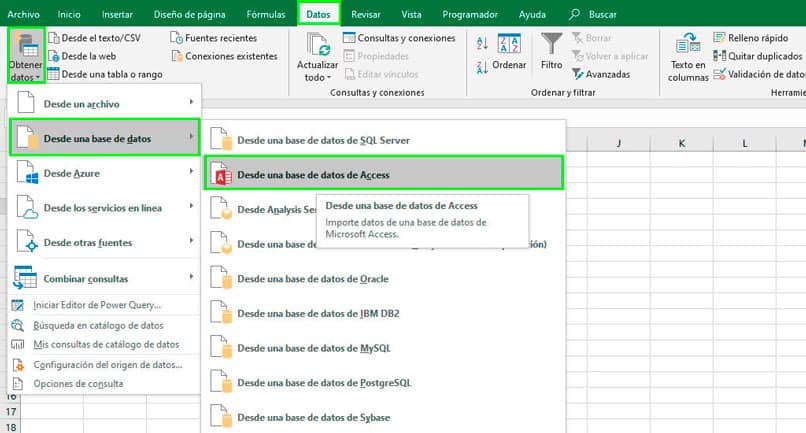Viewport: 806px width, 433px height.
Task: Switch to the Insertar tab
Action: point(117,14)
